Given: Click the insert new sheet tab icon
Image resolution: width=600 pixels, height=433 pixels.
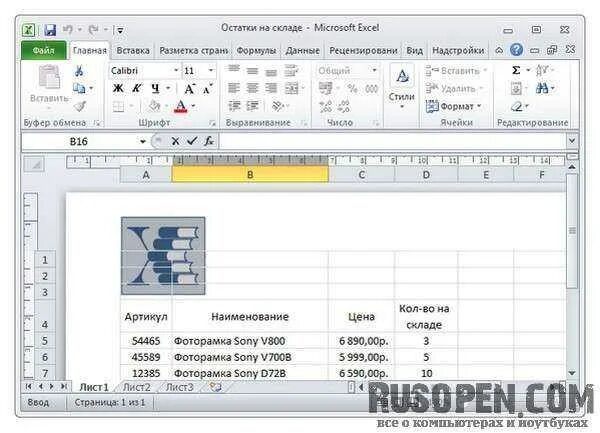Looking at the screenshot, I should pos(215,387).
